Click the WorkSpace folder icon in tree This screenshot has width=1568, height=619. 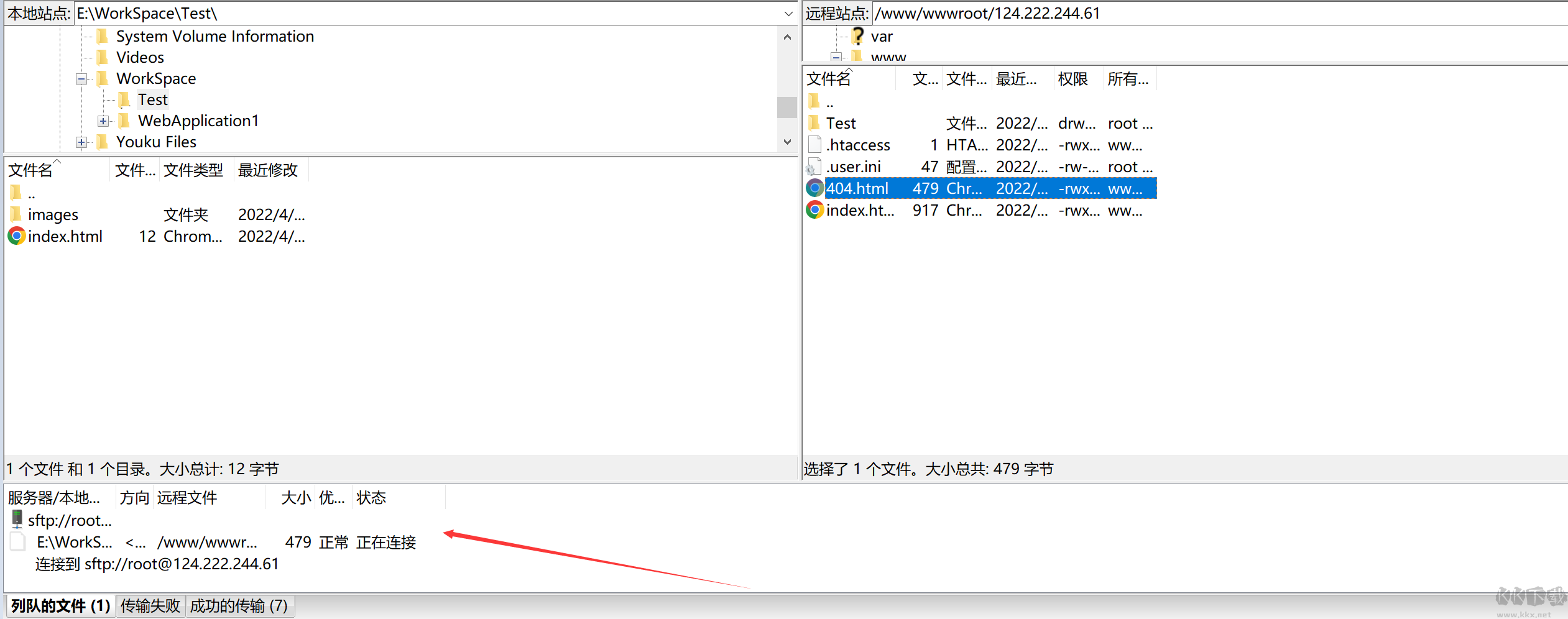point(103,78)
